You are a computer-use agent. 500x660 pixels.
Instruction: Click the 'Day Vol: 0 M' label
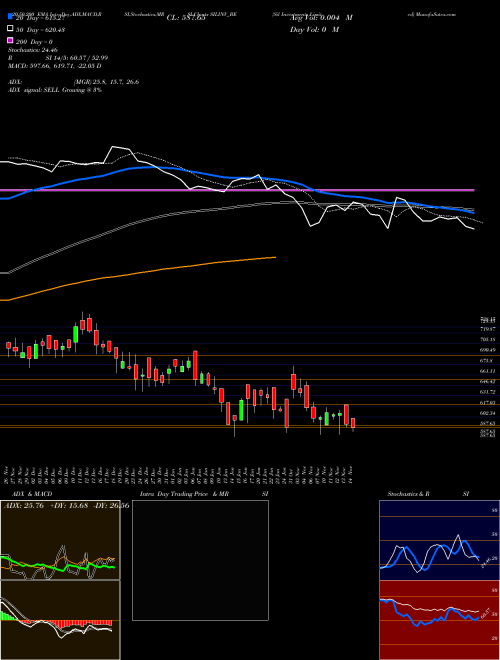(x=314, y=29)
